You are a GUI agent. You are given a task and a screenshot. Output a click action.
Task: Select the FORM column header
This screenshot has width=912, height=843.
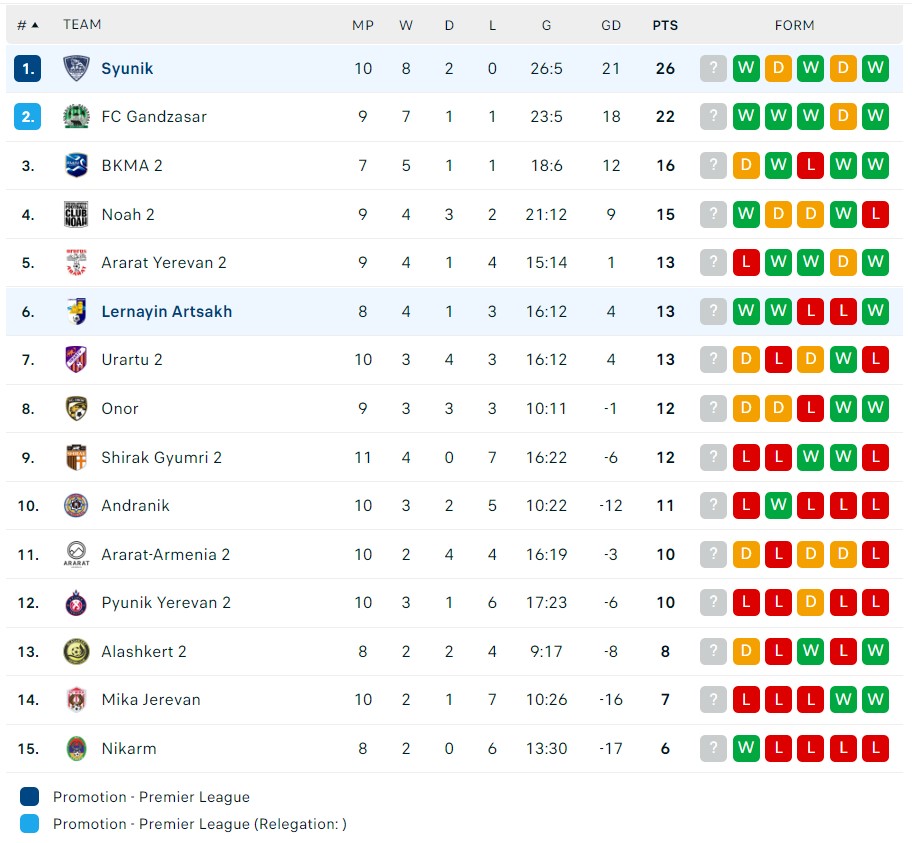794,24
